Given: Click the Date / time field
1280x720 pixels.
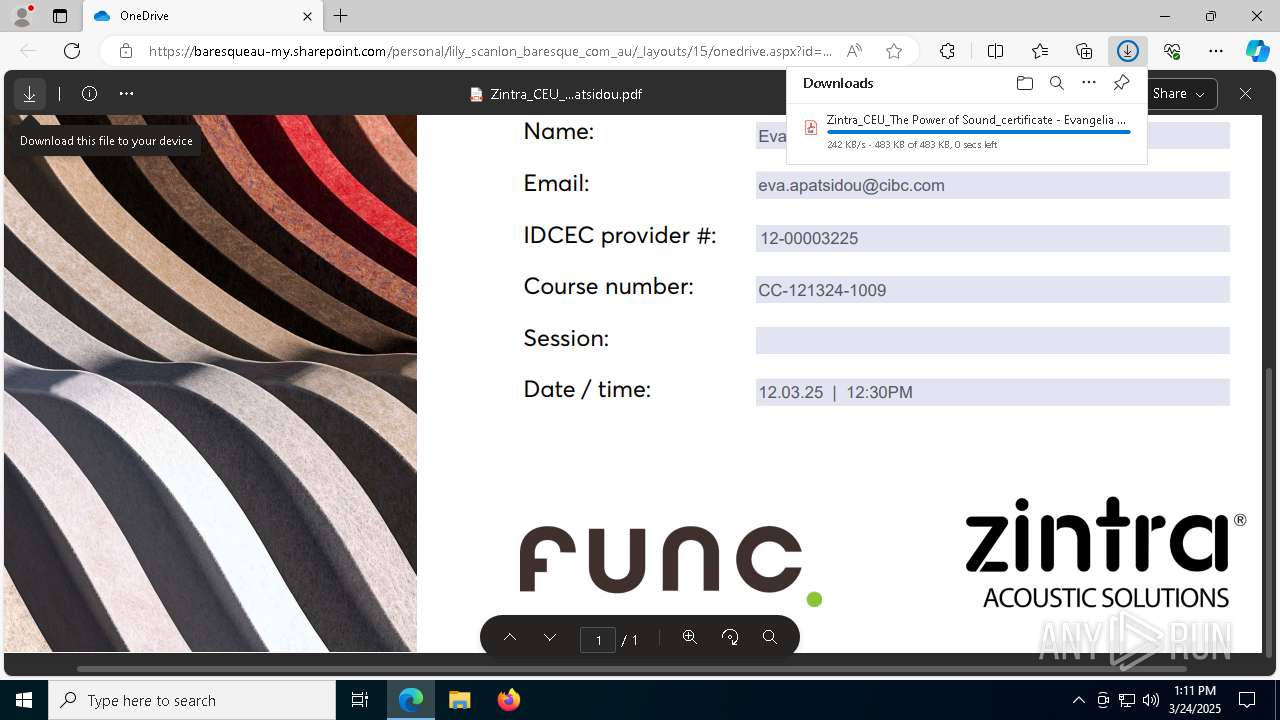Looking at the screenshot, I should pos(992,392).
